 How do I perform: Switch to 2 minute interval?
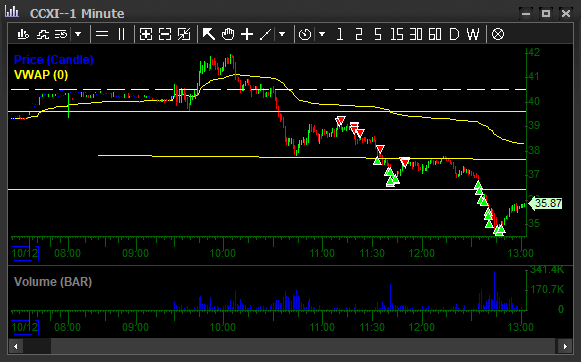pyautogui.click(x=358, y=34)
